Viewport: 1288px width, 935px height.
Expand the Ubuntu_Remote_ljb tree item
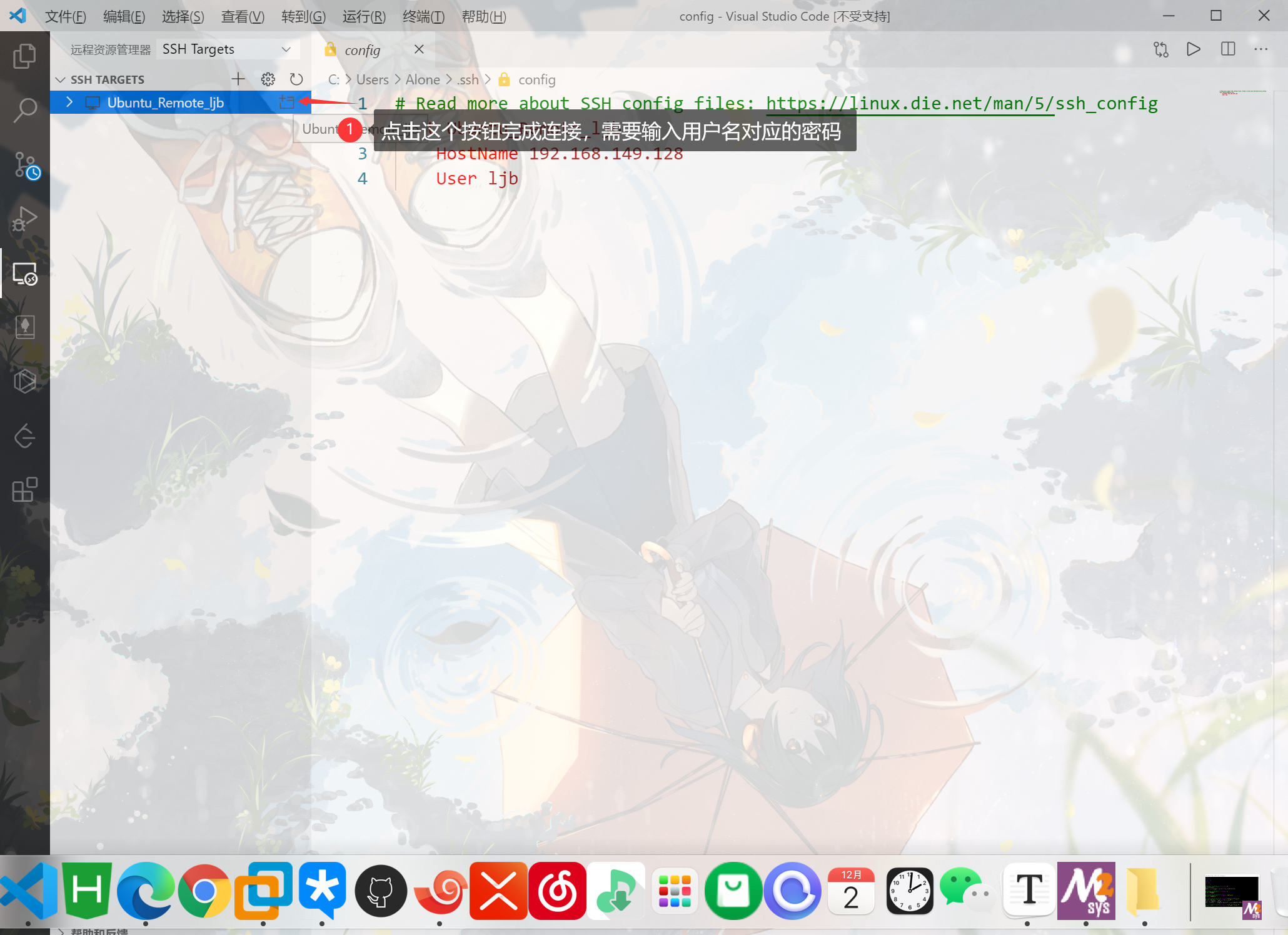pyautogui.click(x=69, y=102)
